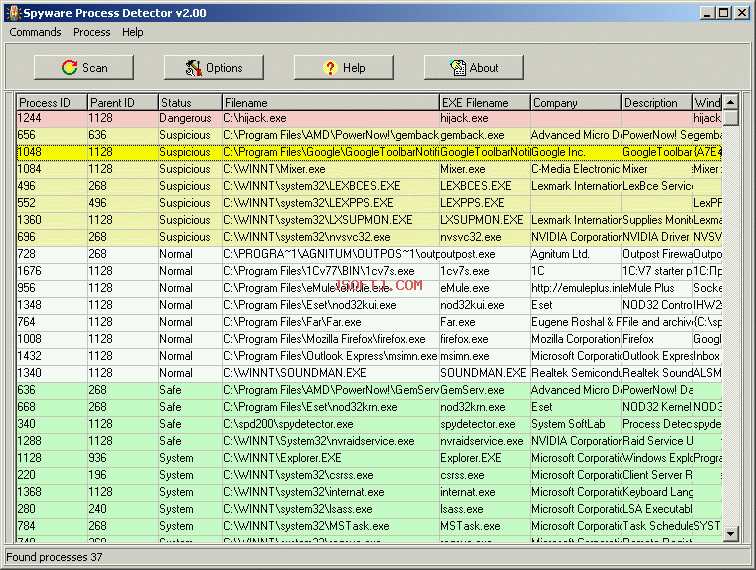Select the System SoftLab company cell

click(x=576, y=424)
